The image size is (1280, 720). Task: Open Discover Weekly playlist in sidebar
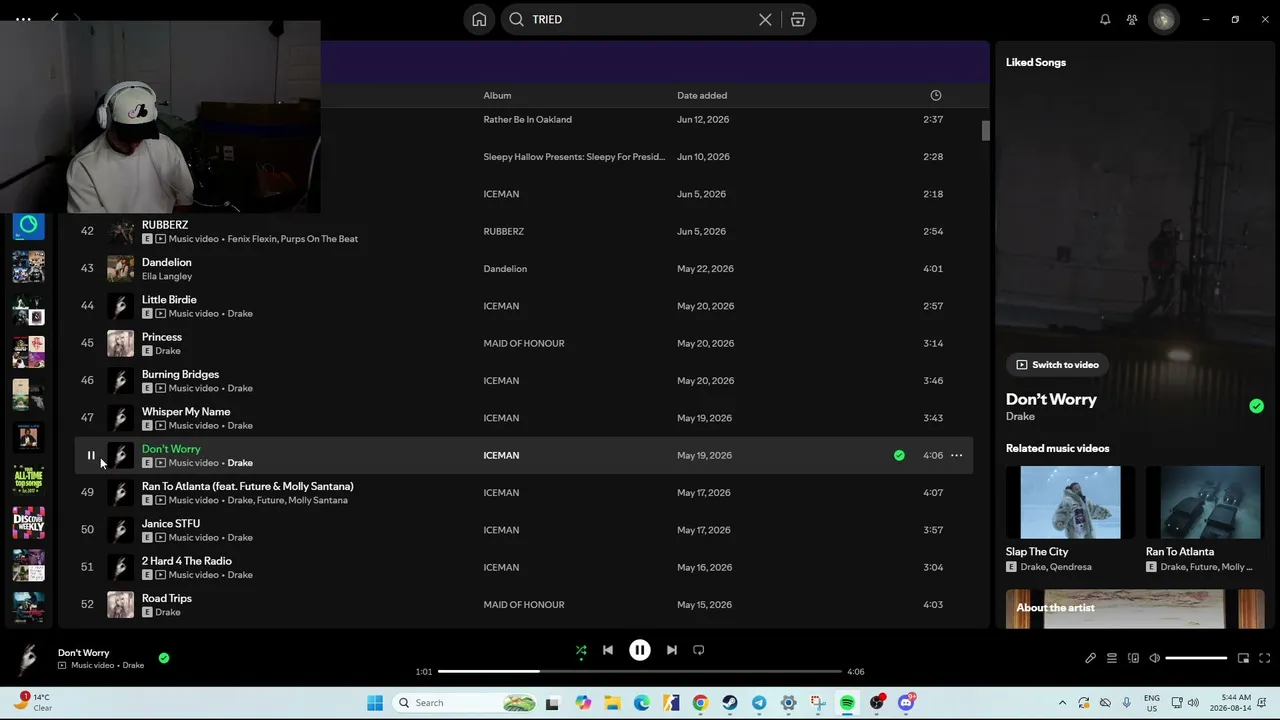[28, 522]
